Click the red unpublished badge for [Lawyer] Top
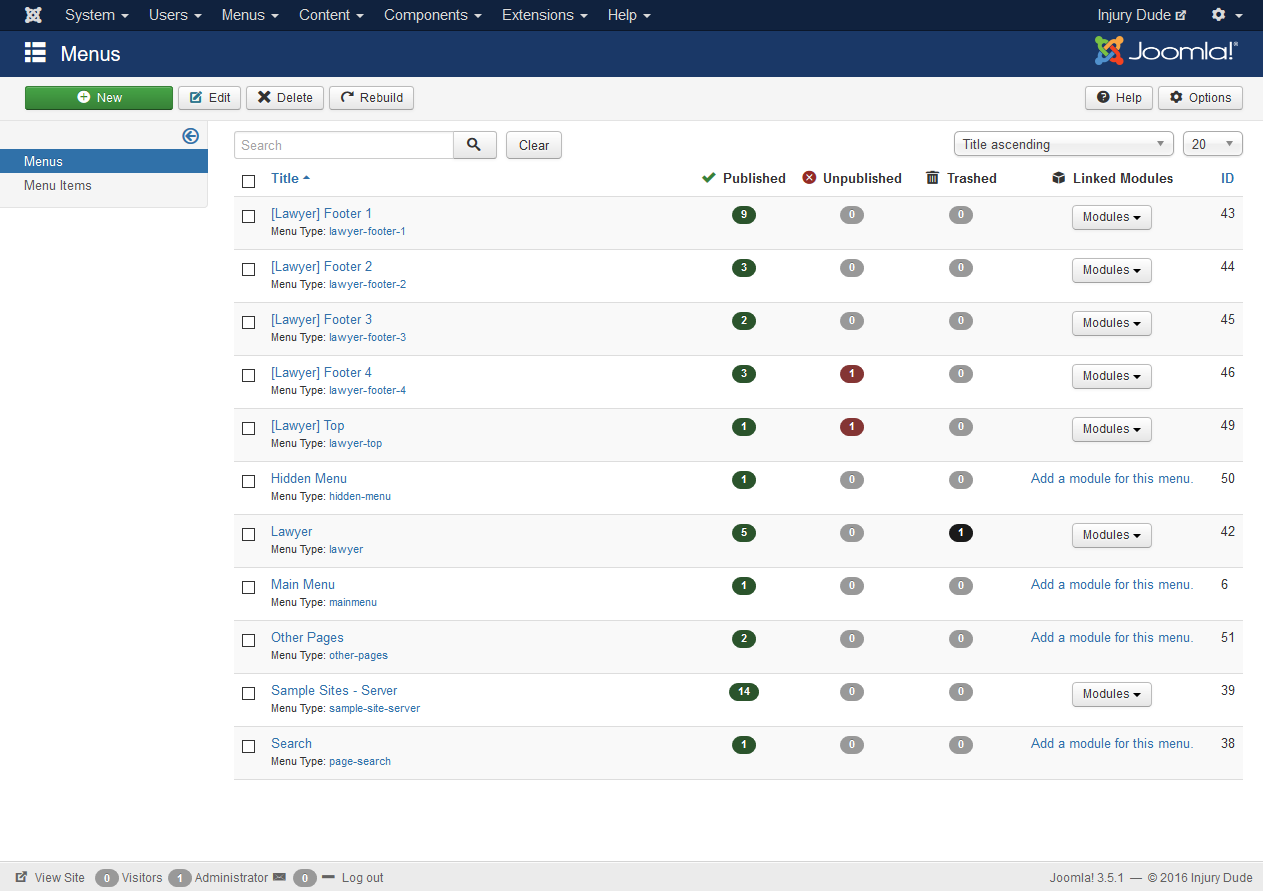Image resolution: width=1263 pixels, height=891 pixels. (x=851, y=427)
